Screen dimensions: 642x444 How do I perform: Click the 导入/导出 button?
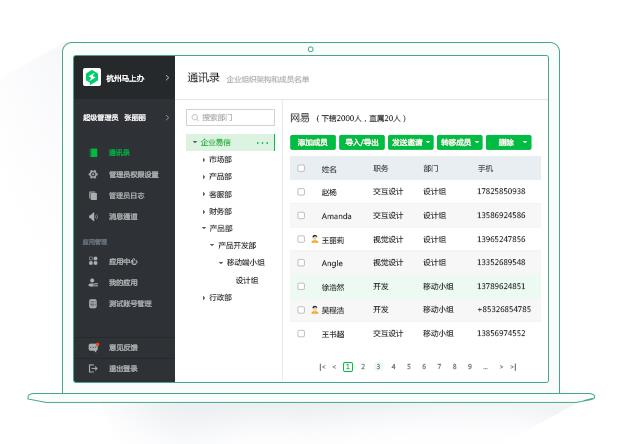pos(362,143)
